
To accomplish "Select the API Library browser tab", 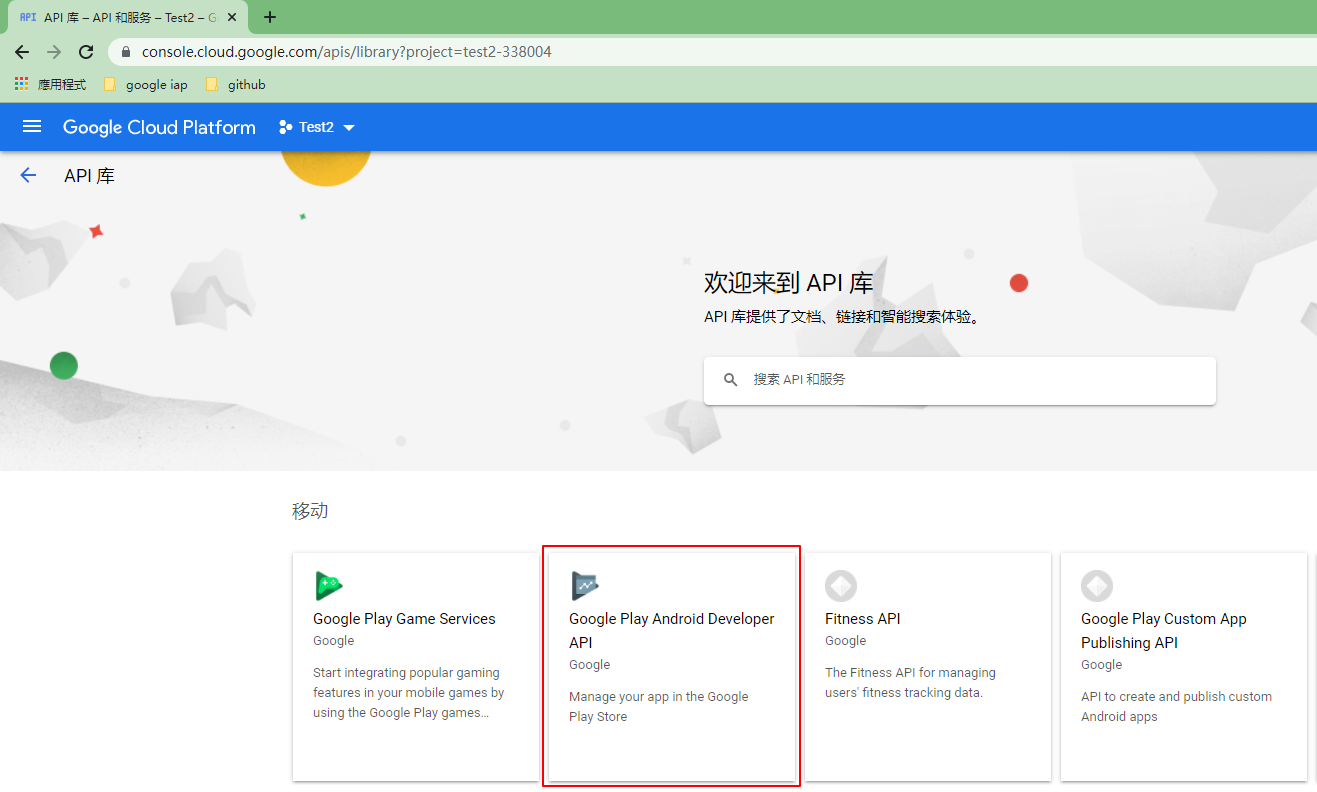I will coord(126,17).
